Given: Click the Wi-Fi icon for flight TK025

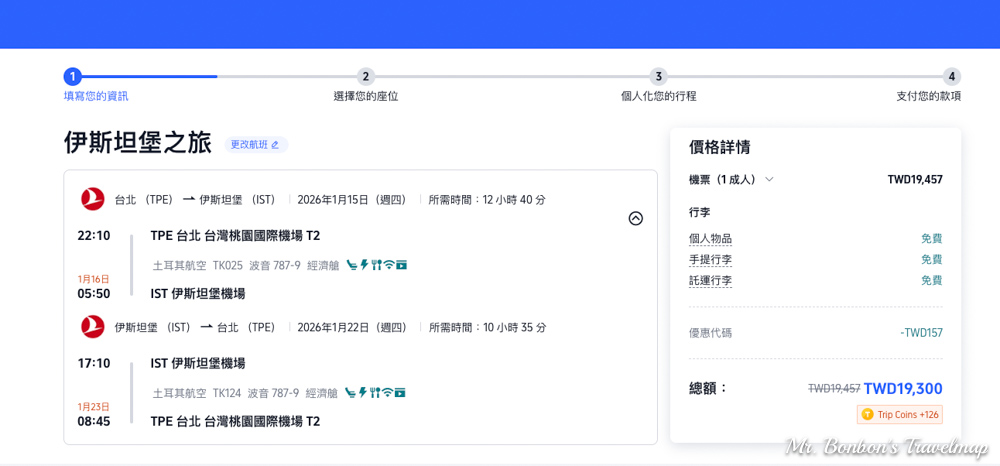Looking at the screenshot, I should pyautogui.click(x=388, y=265).
